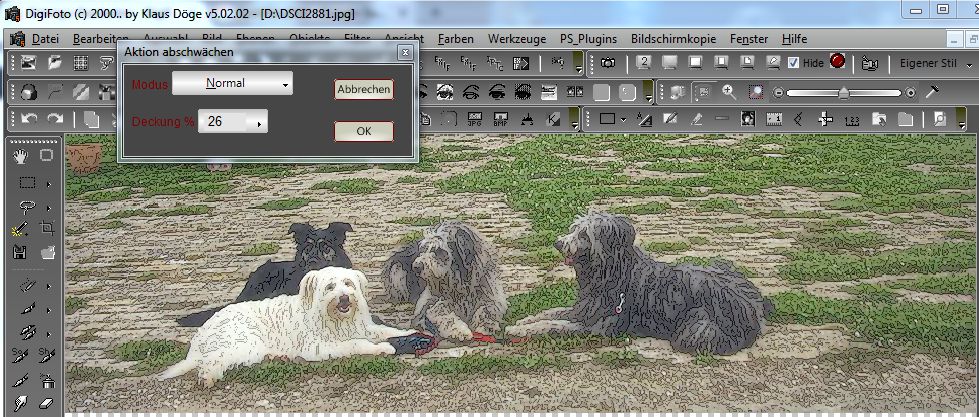The image size is (979, 417).
Task: Click the Deckung % value field
Action: coord(225,122)
